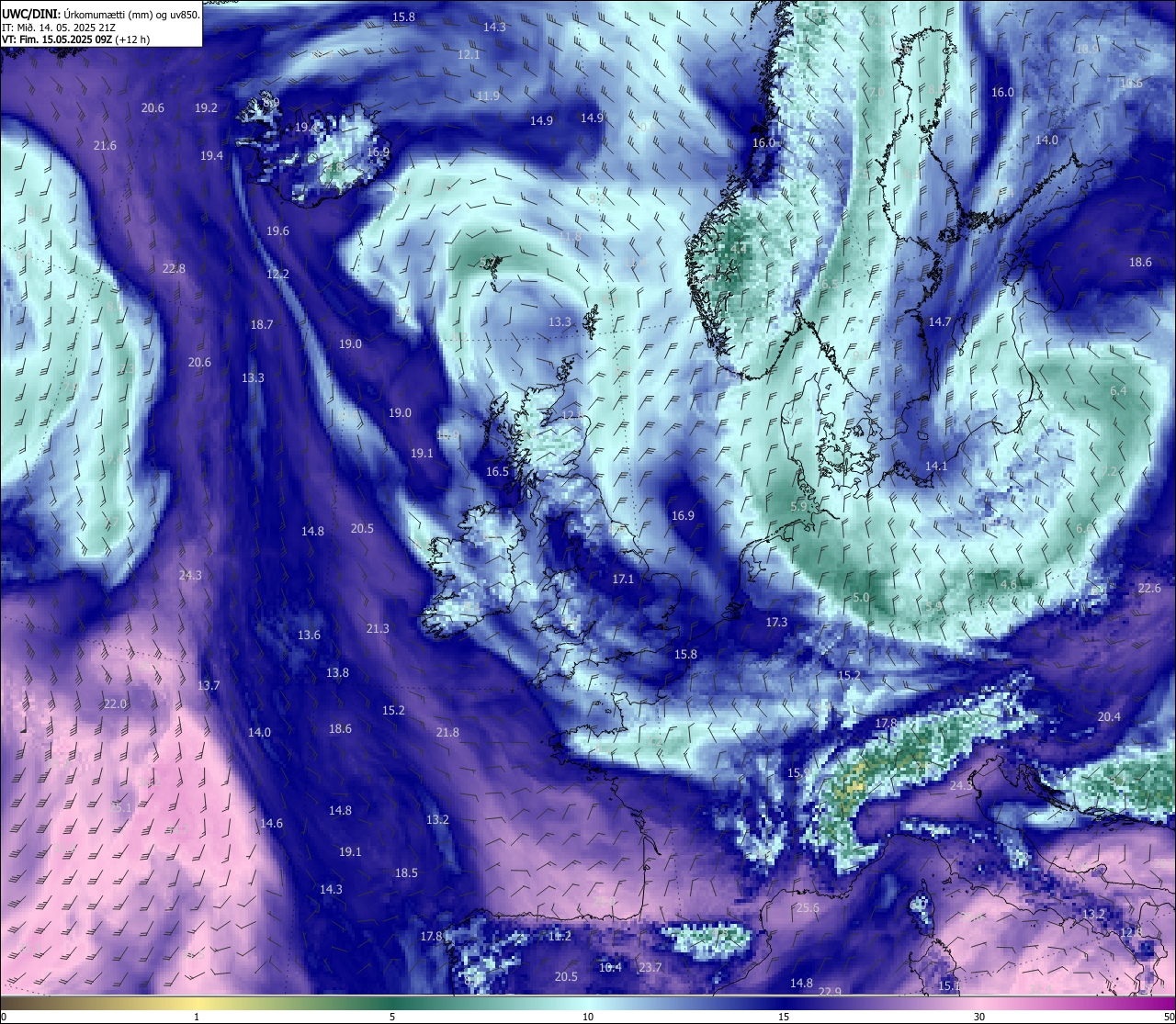This screenshot has height=1024, width=1176.
Task: Click the 12.1 value at the top
Action: point(469,55)
